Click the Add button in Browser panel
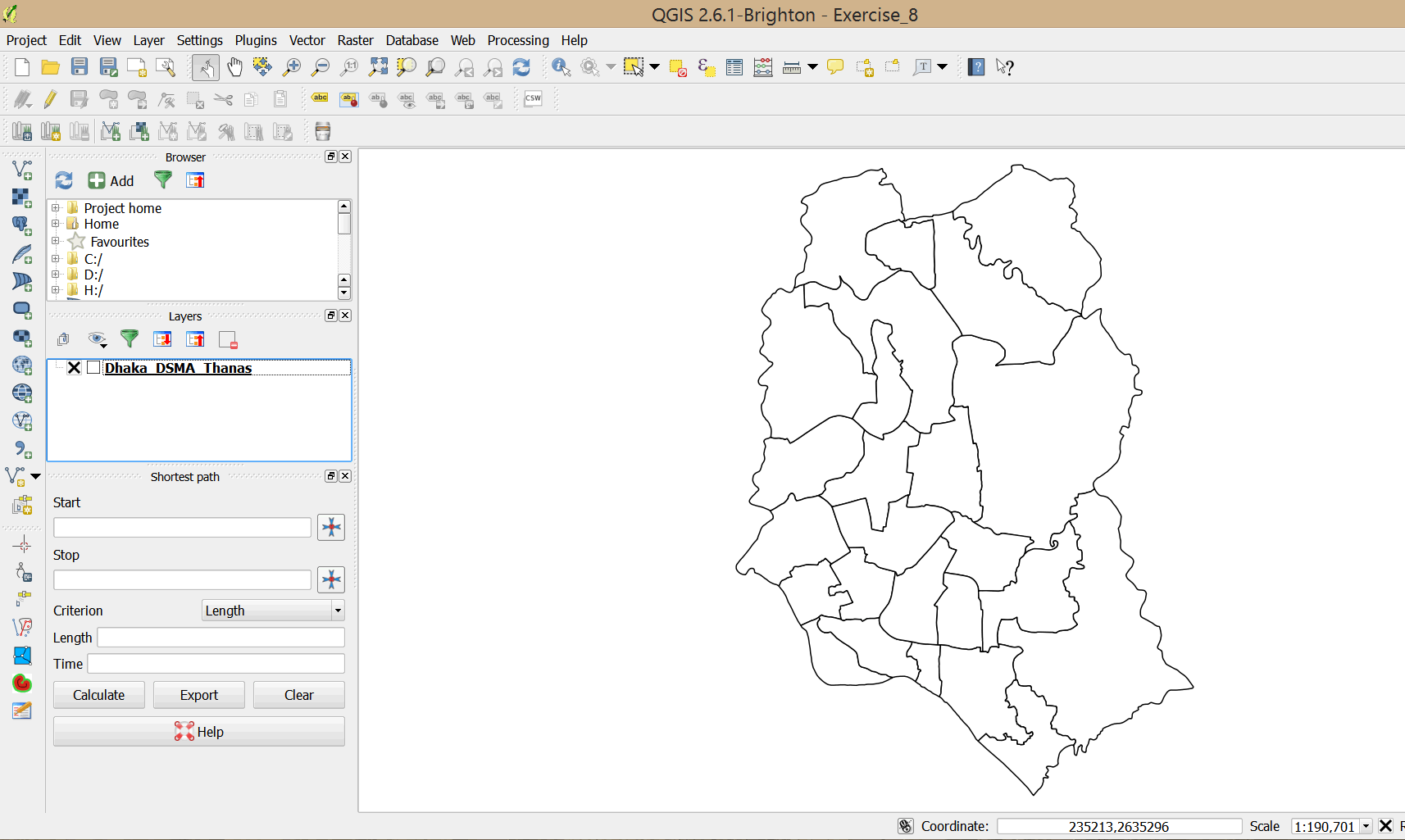The image size is (1405, 840). [111, 180]
